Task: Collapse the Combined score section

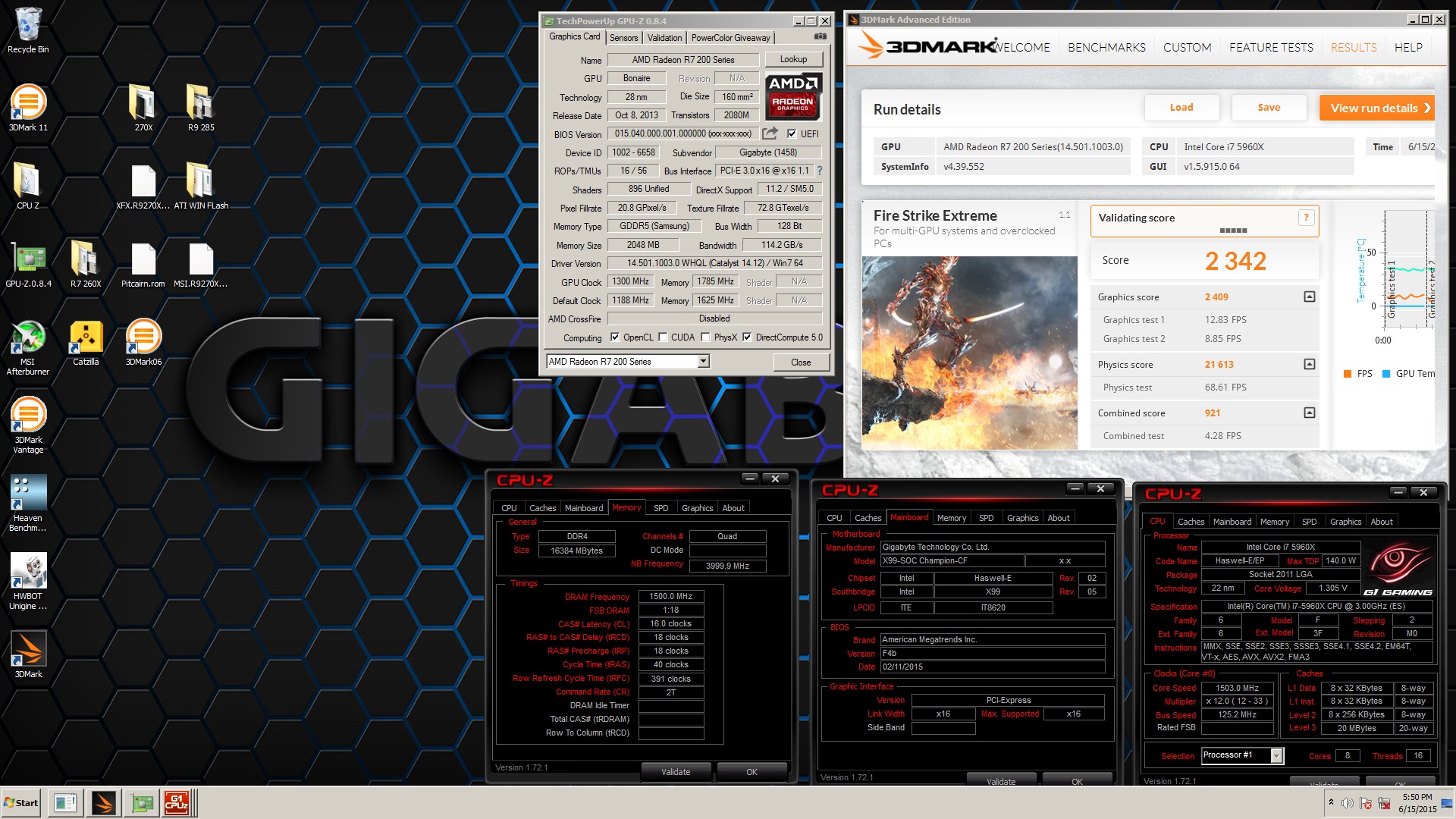Action: (1309, 413)
